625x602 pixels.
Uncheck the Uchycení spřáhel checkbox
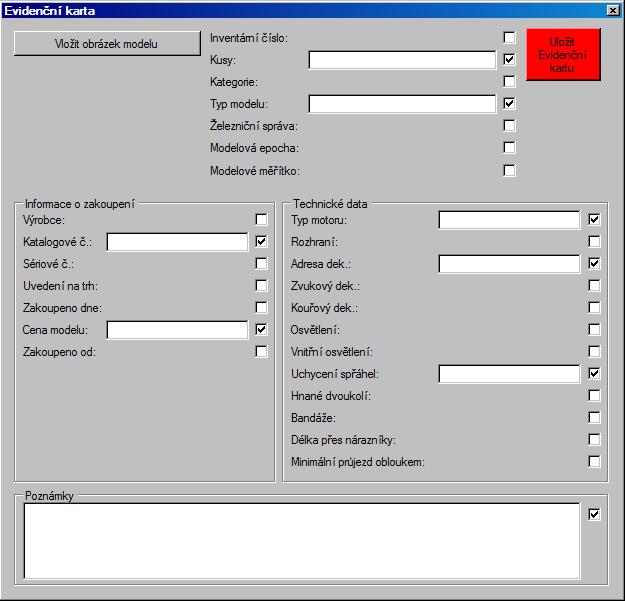(594, 373)
